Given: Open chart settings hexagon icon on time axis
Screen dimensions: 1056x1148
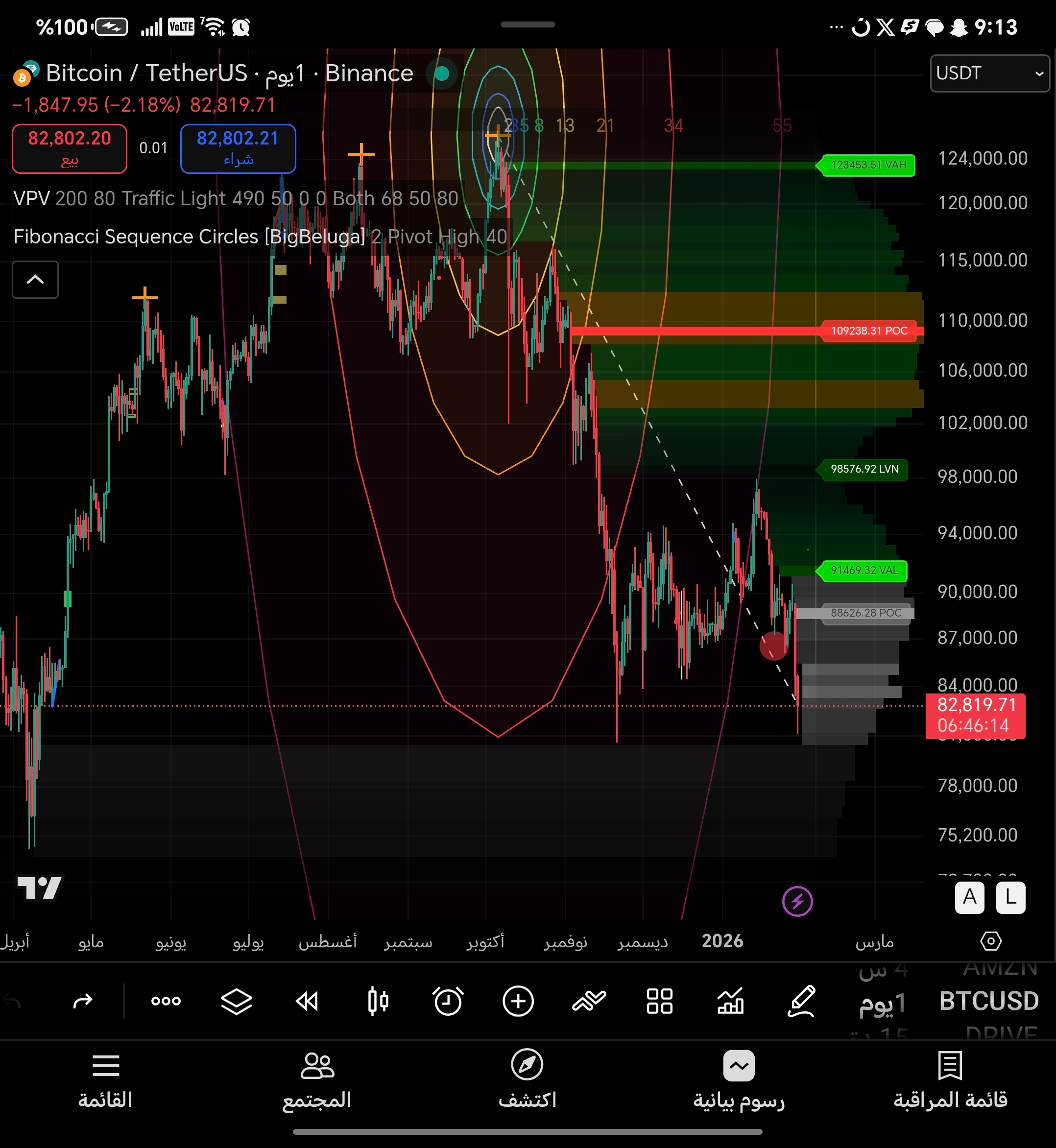Looking at the screenshot, I should pos(990,941).
